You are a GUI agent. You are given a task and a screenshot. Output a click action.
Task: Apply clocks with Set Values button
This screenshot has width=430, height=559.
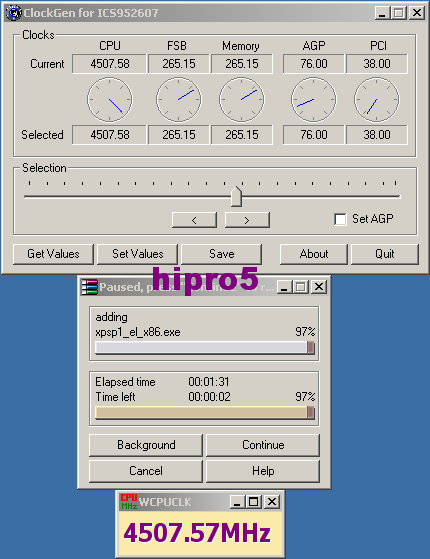pyautogui.click(x=138, y=254)
